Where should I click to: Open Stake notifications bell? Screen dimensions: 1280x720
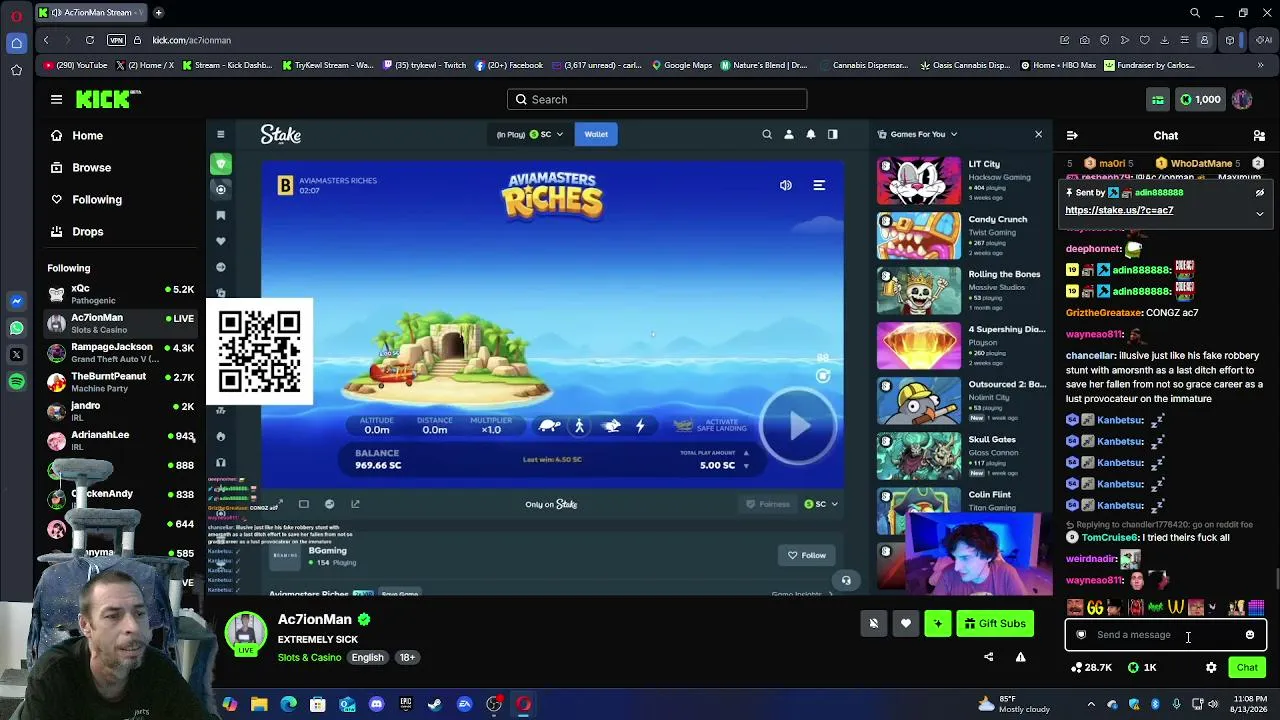[811, 134]
